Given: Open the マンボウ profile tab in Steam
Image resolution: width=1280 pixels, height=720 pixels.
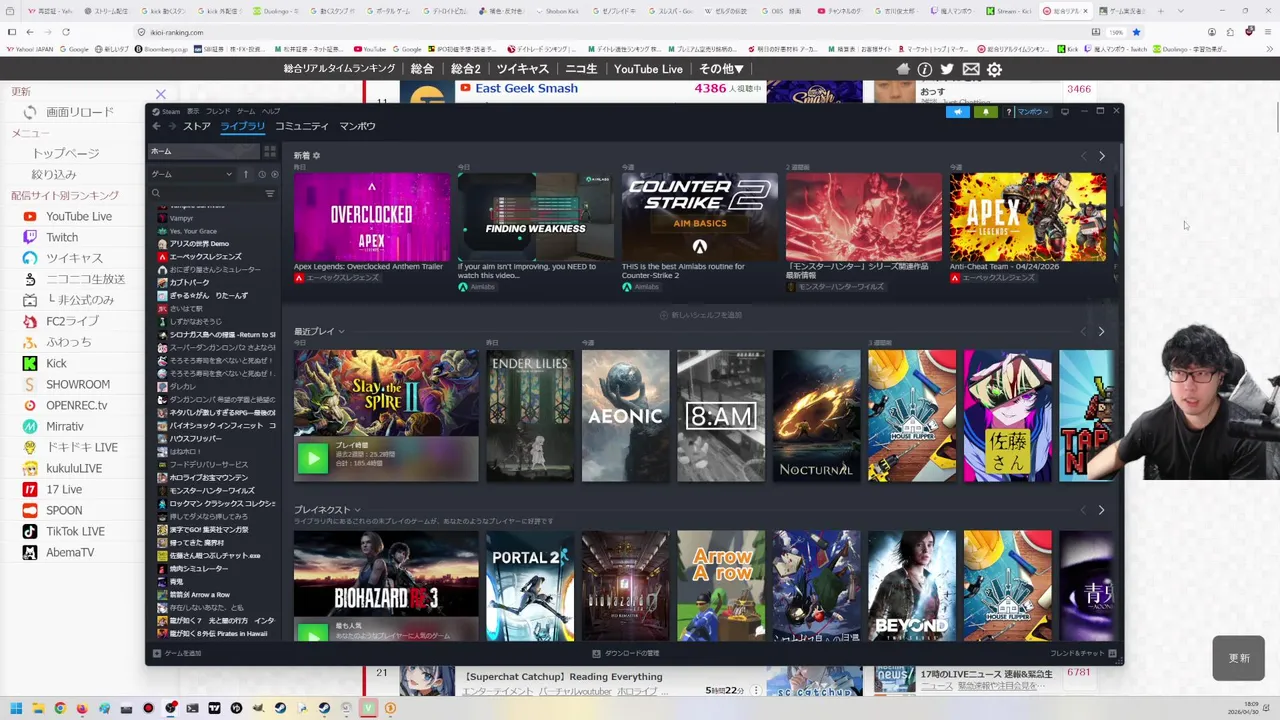Looking at the screenshot, I should click(x=357, y=126).
